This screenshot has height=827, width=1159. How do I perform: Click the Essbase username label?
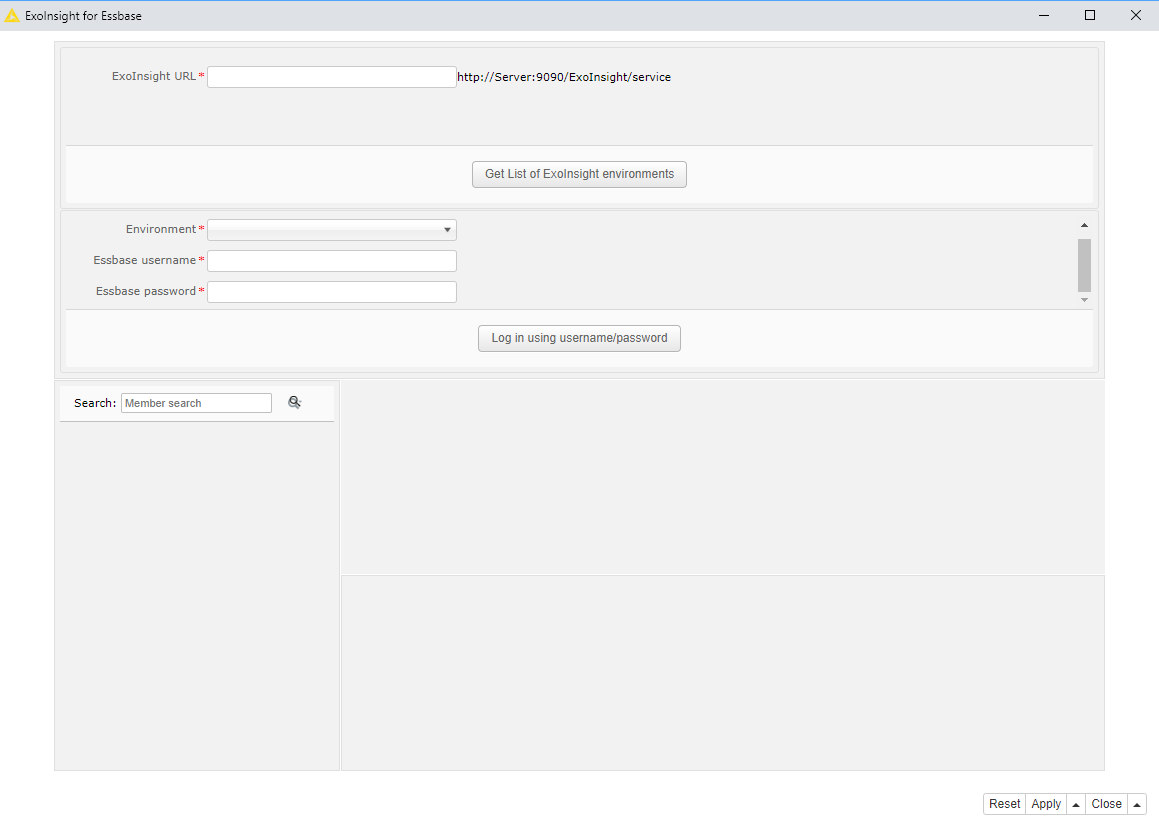click(144, 260)
